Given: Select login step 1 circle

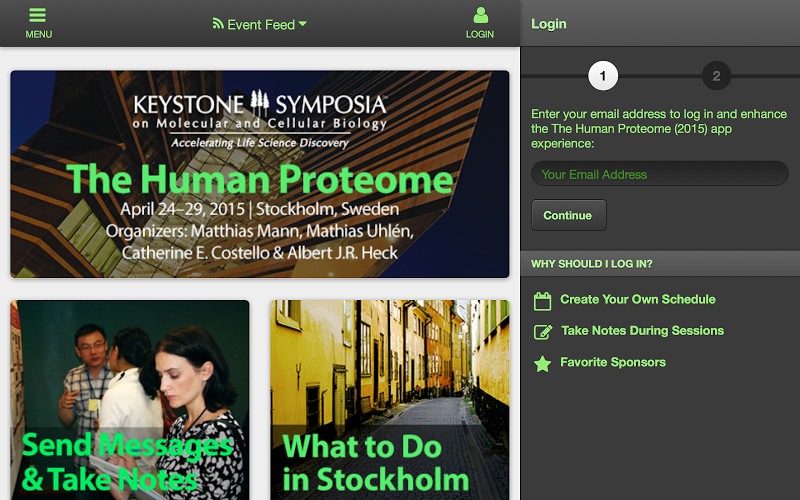Looking at the screenshot, I should pyautogui.click(x=603, y=76).
